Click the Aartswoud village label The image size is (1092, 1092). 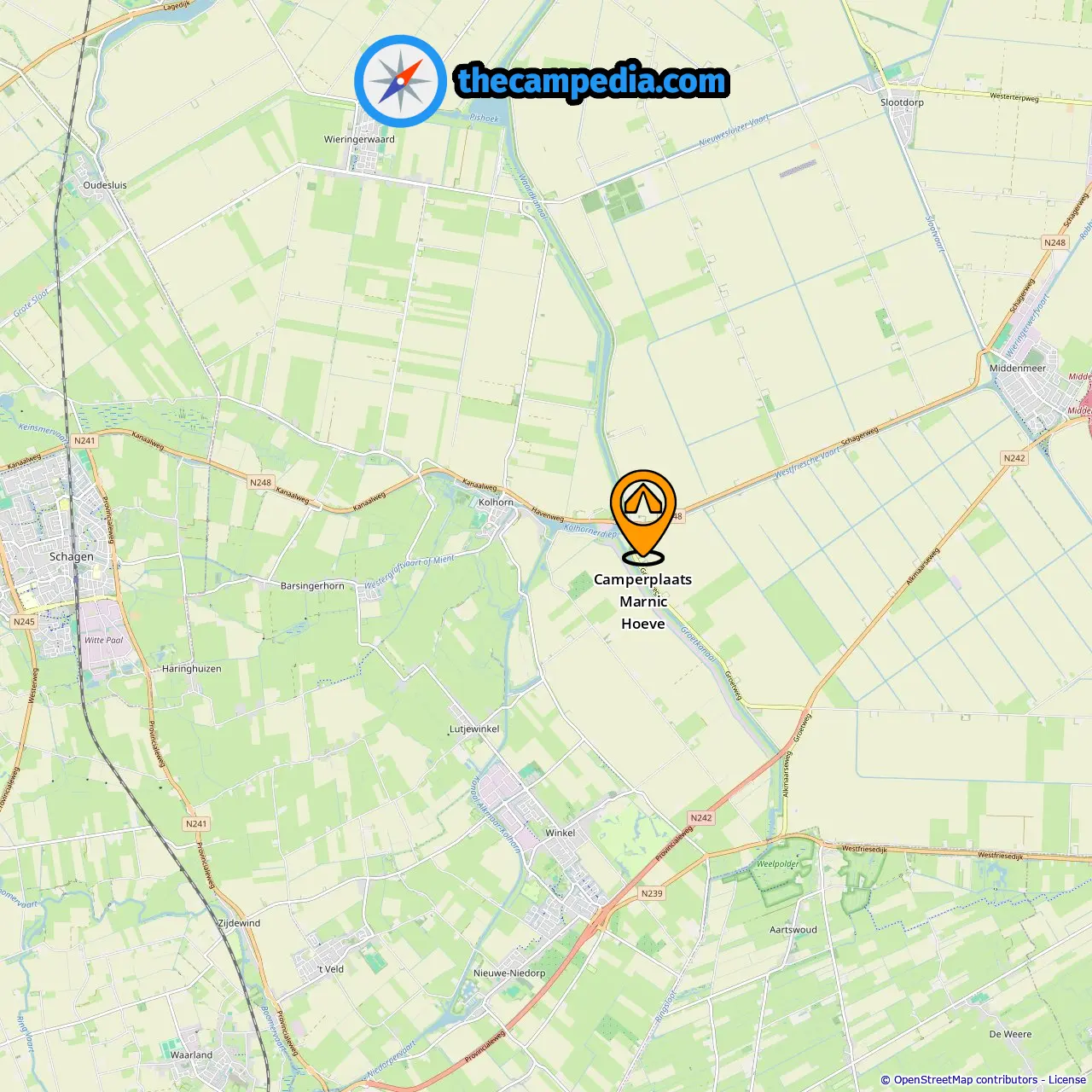793,930
